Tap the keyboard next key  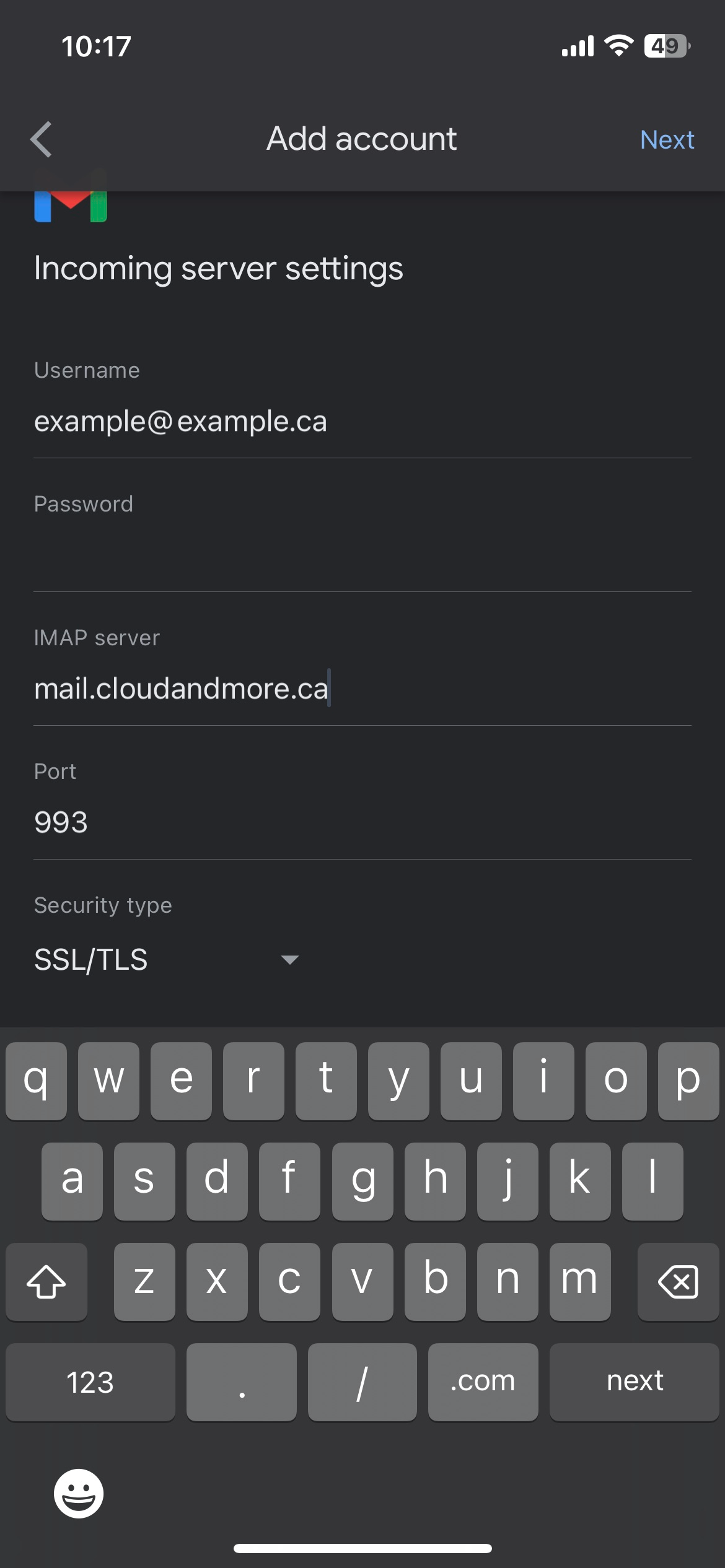635,1382
